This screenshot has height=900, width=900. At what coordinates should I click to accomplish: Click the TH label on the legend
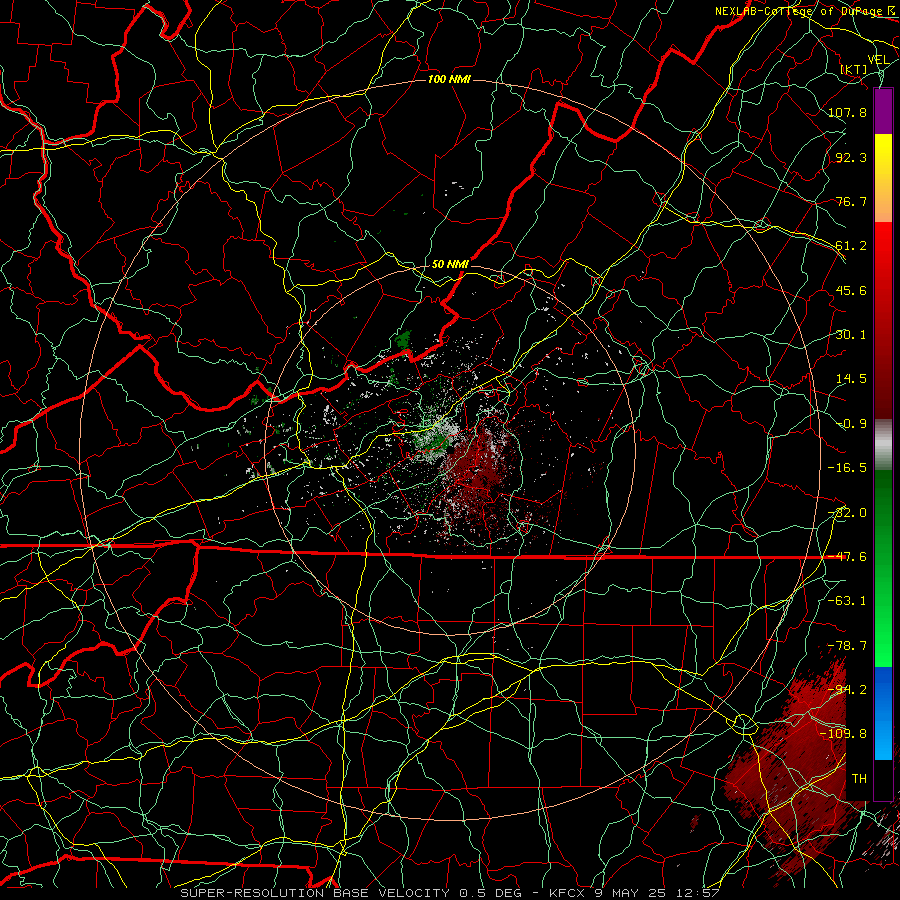859,779
